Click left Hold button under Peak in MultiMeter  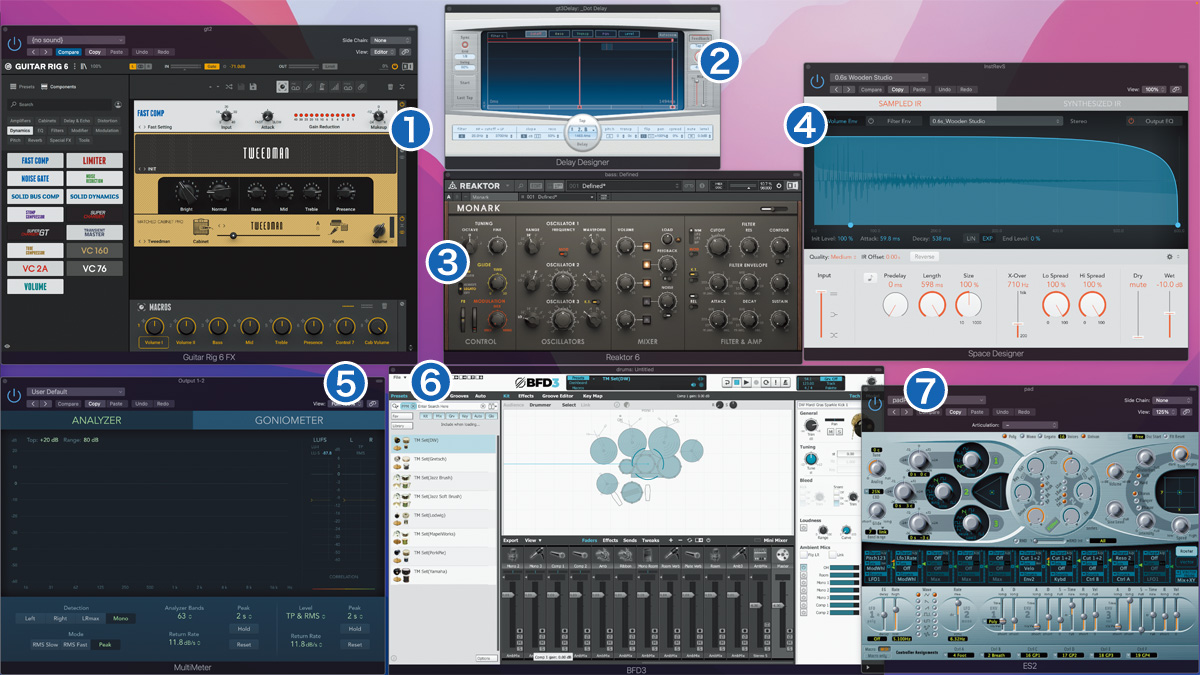tap(244, 629)
